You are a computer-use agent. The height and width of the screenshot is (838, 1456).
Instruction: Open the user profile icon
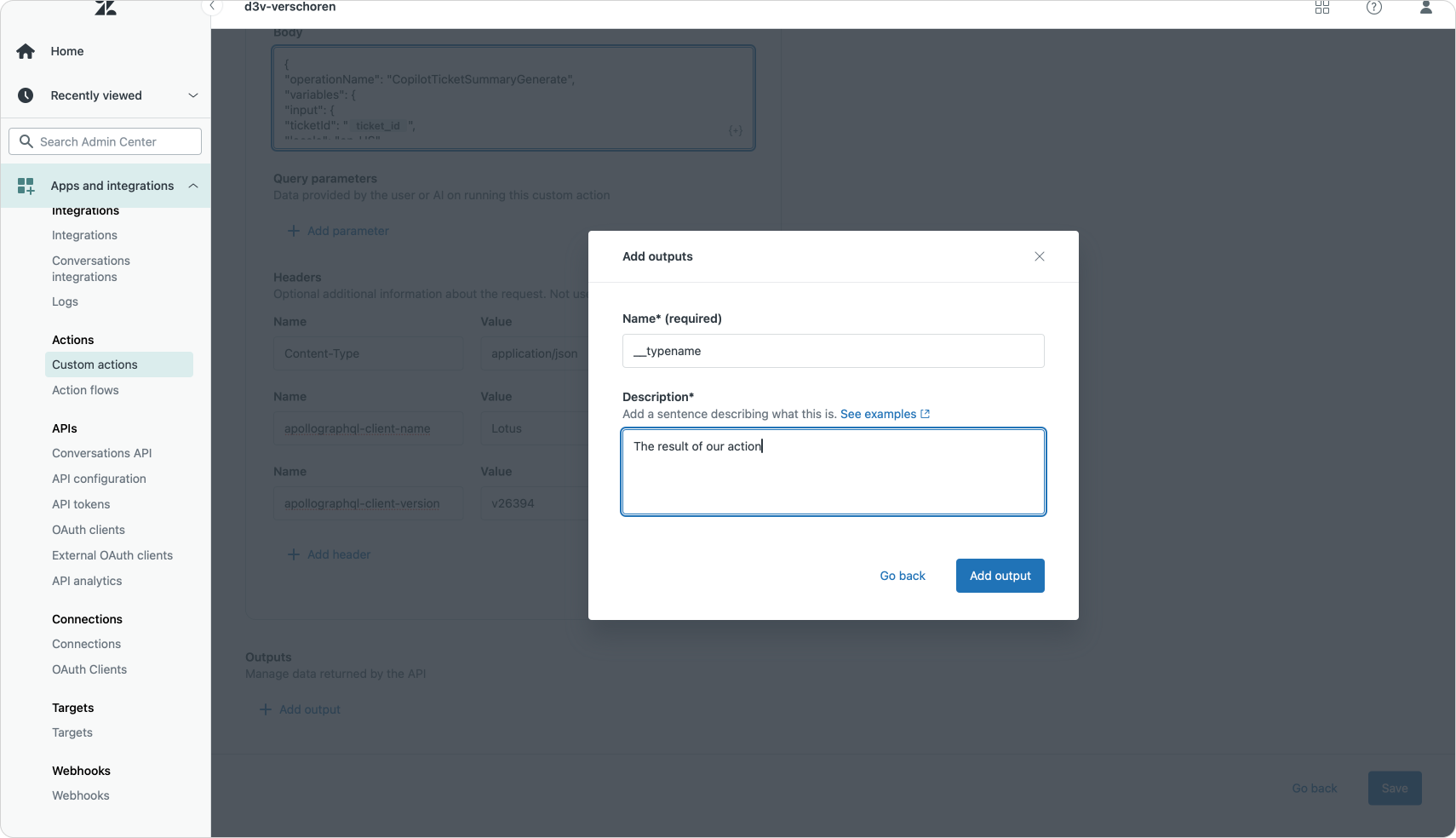pos(1425,8)
